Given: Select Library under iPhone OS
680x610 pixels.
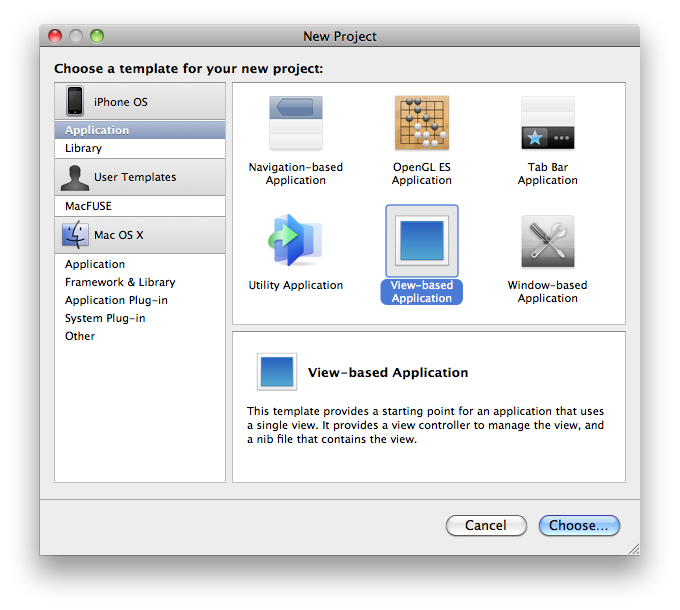Looking at the screenshot, I should coord(140,148).
